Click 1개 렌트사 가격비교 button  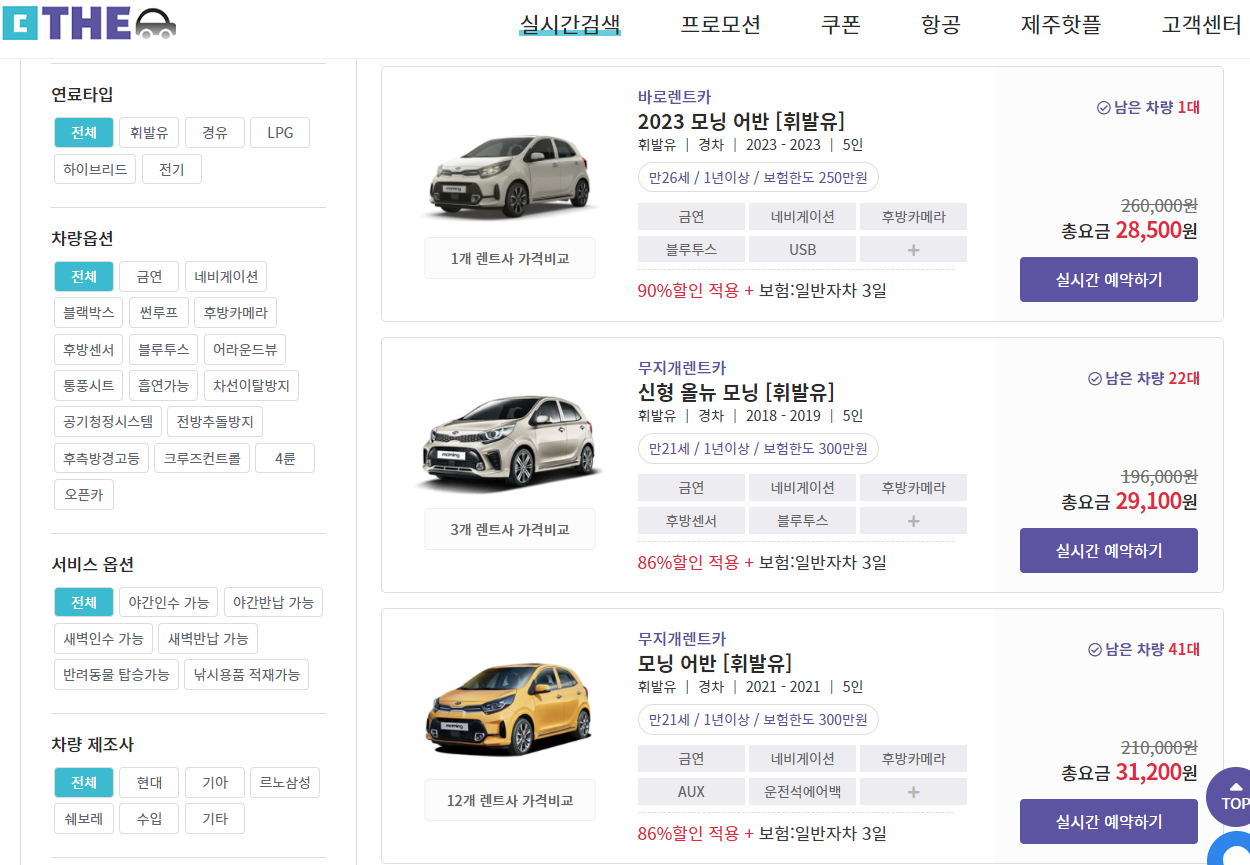[x=510, y=258]
